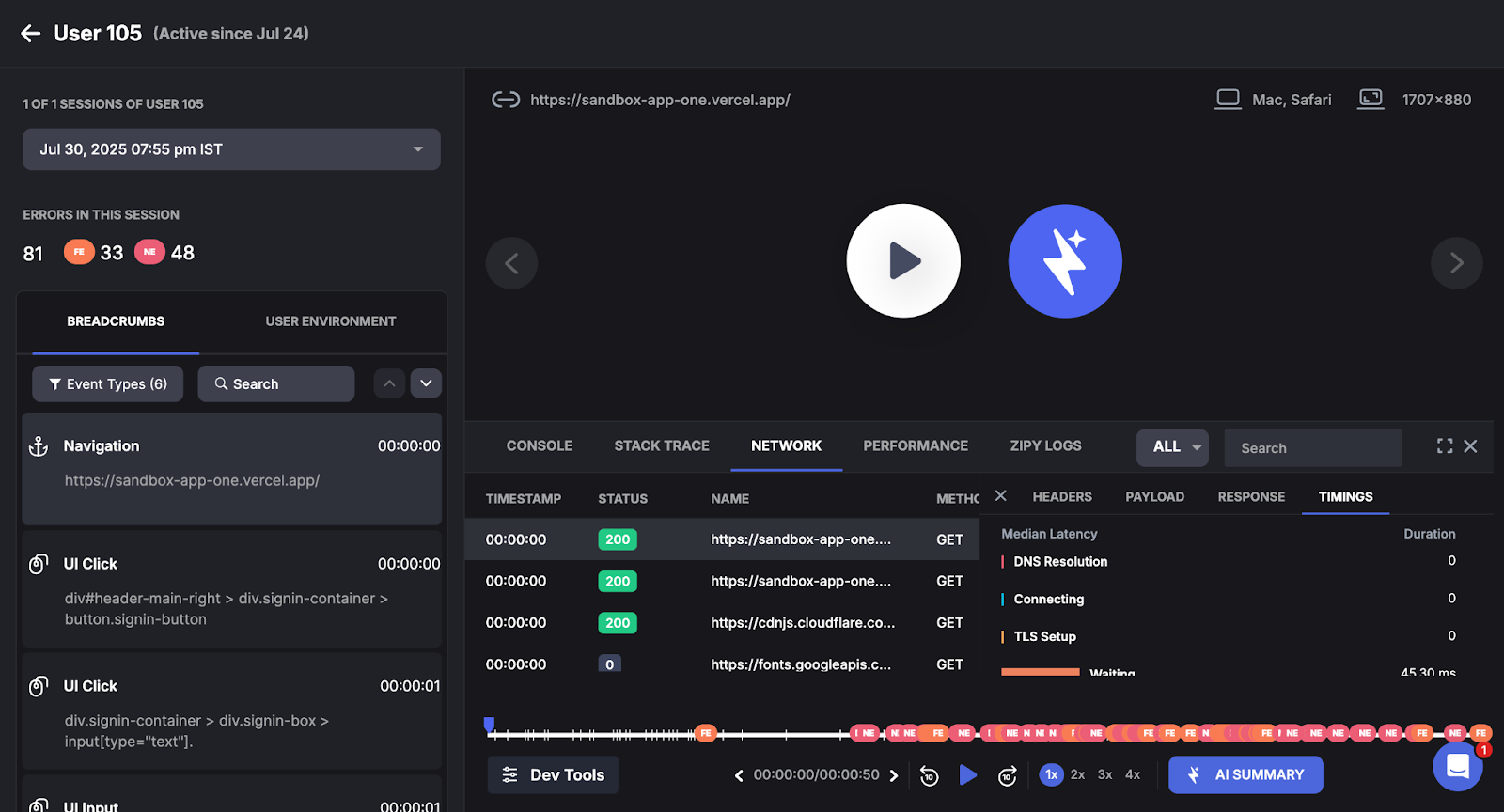Step to next event with right chevron

click(894, 775)
